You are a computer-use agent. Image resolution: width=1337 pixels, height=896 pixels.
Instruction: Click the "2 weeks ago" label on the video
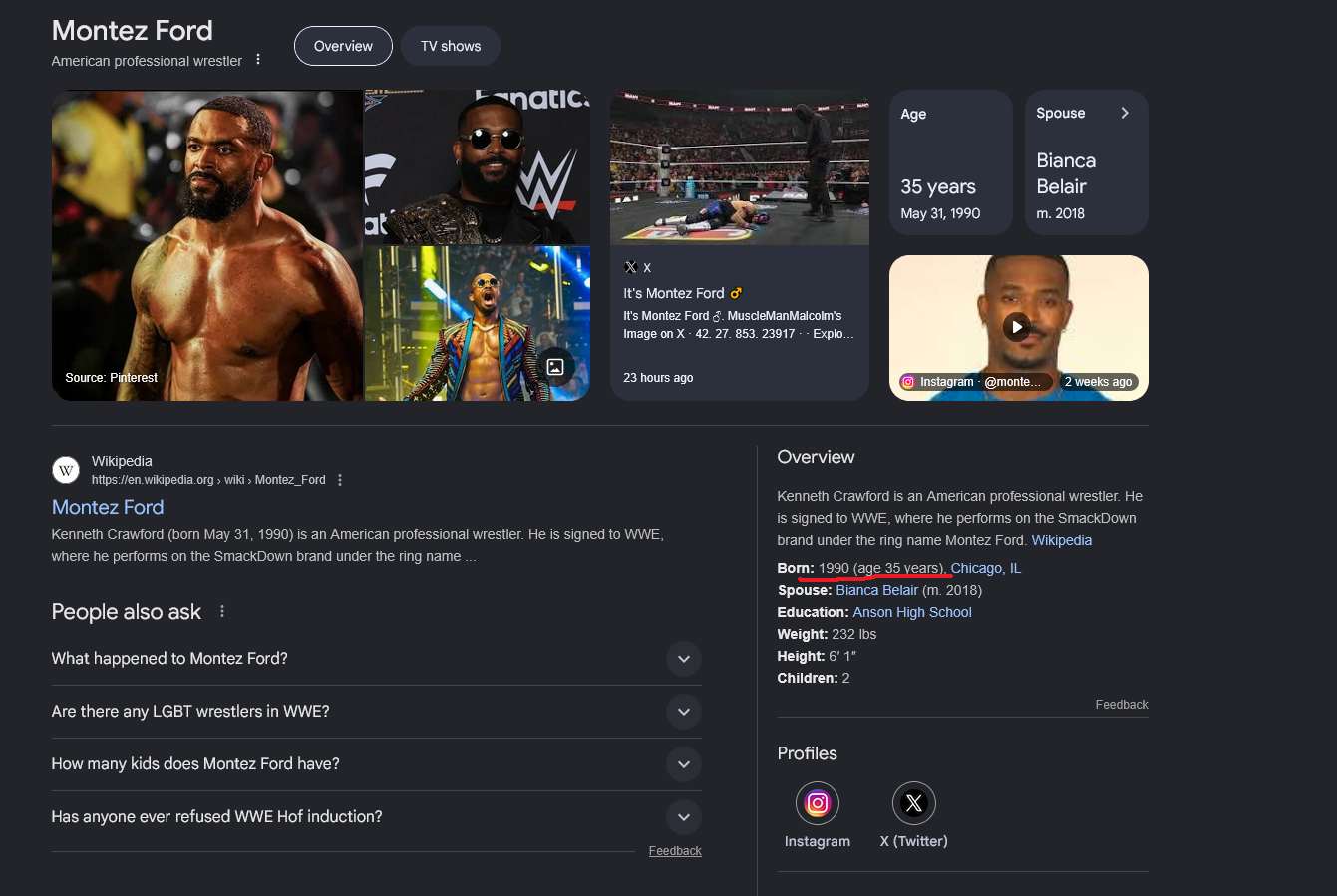(1098, 382)
